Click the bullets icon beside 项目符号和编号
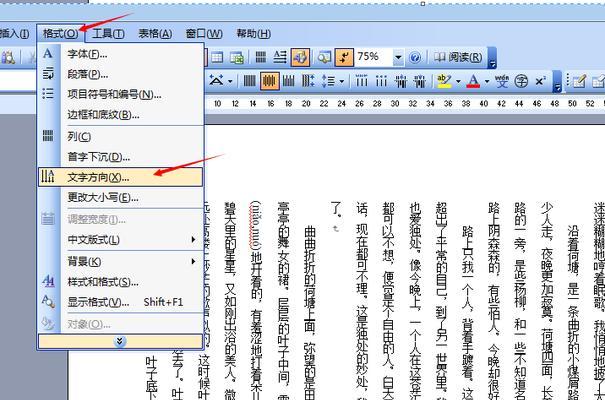 [x=48, y=93]
